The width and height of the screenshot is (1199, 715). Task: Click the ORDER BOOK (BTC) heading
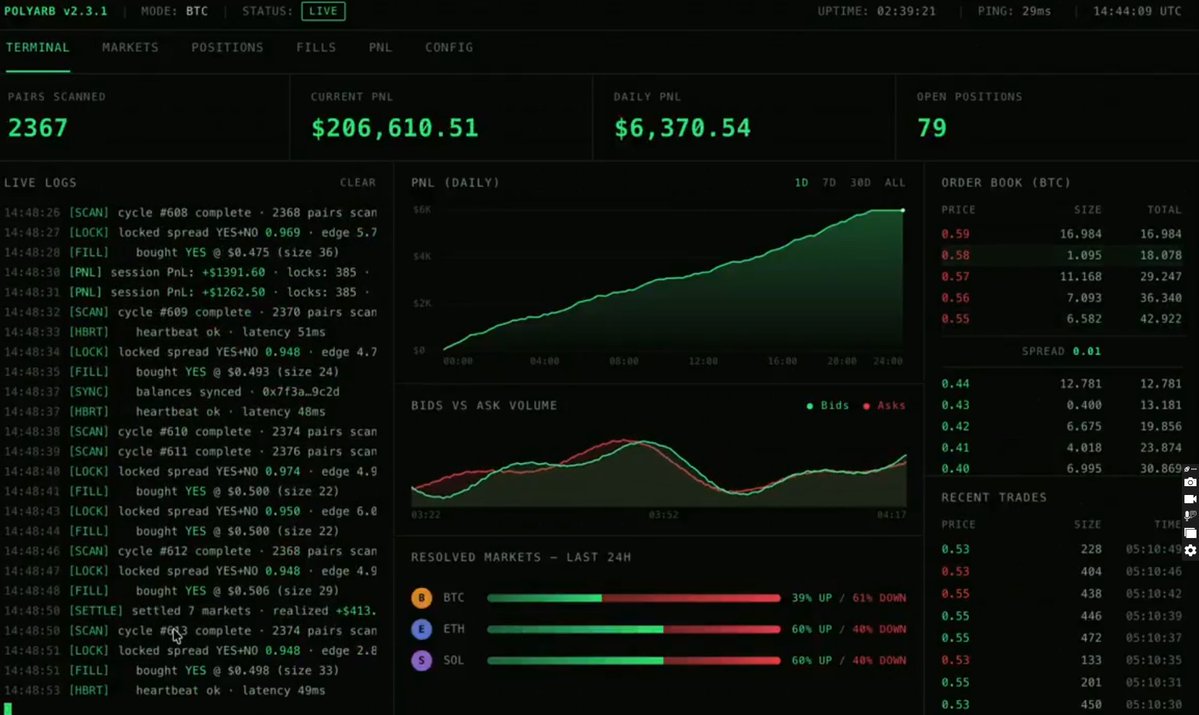(1006, 183)
